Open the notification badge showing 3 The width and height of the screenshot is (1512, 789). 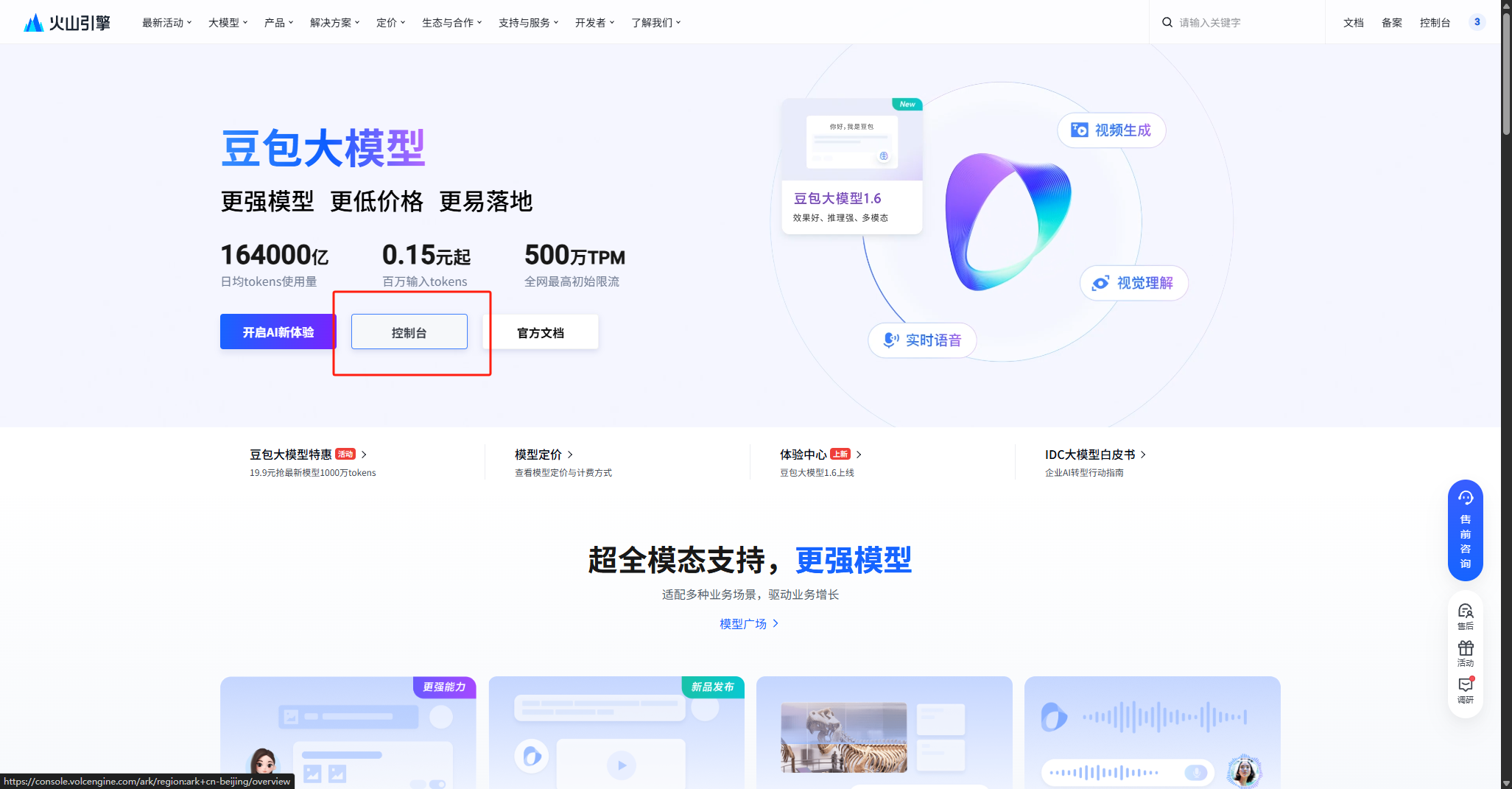tap(1477, 22)
